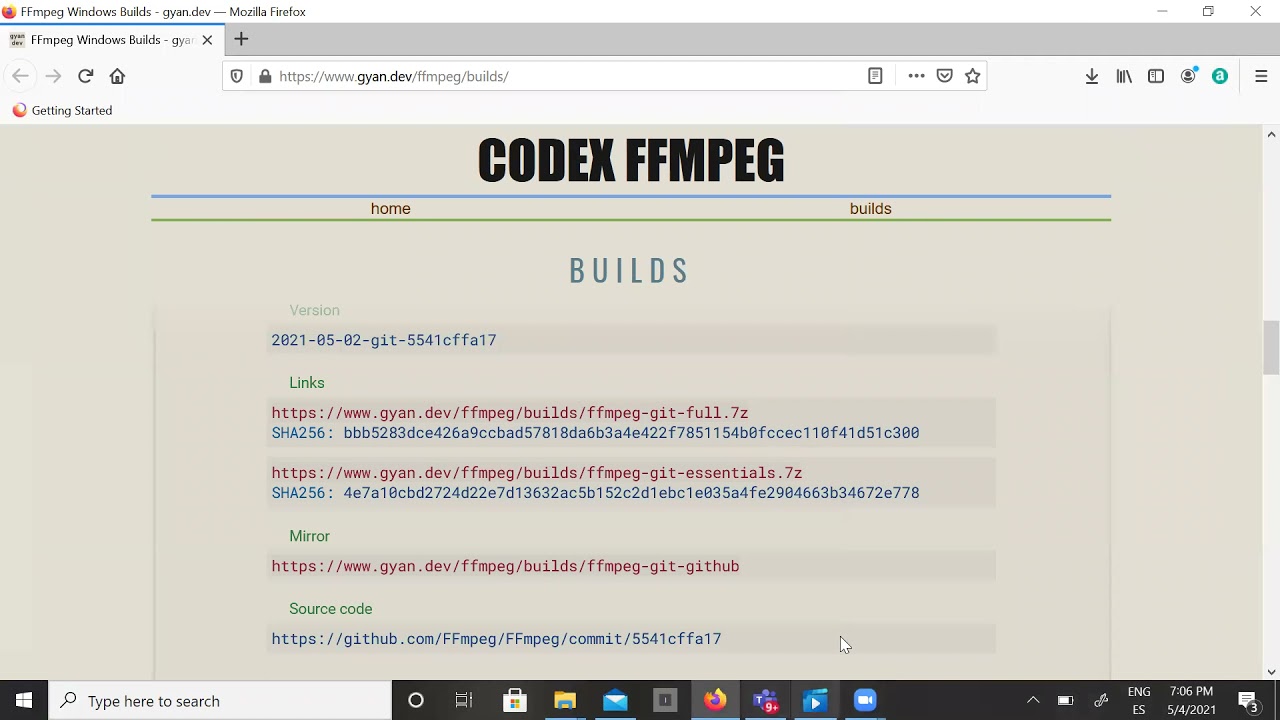Click the SHA256 hash starting with bbb5283
Viewport: 1280px width, 720px height.
point(631,433)
